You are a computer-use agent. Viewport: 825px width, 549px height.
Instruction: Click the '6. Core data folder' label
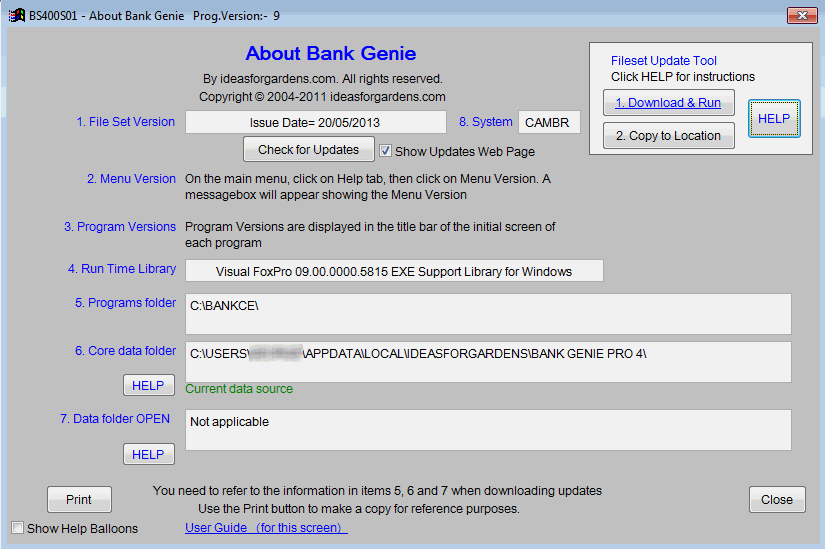click(x=126, y=351)
